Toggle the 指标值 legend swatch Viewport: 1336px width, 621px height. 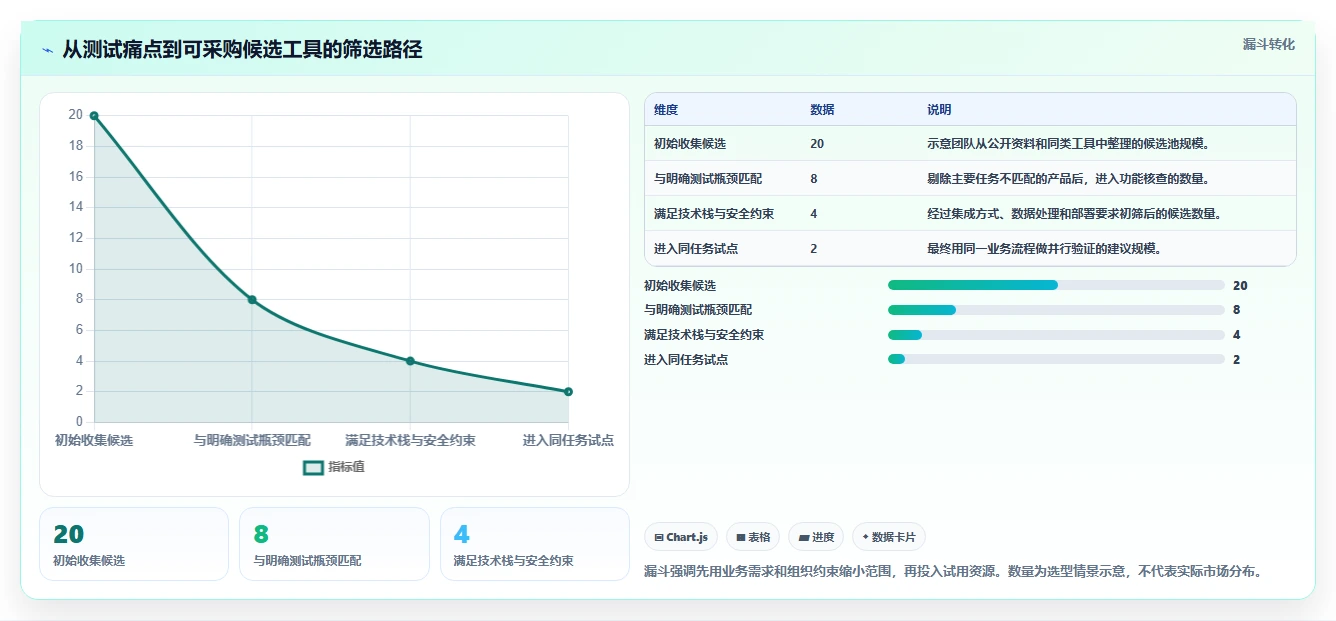[x=313, y=467]
